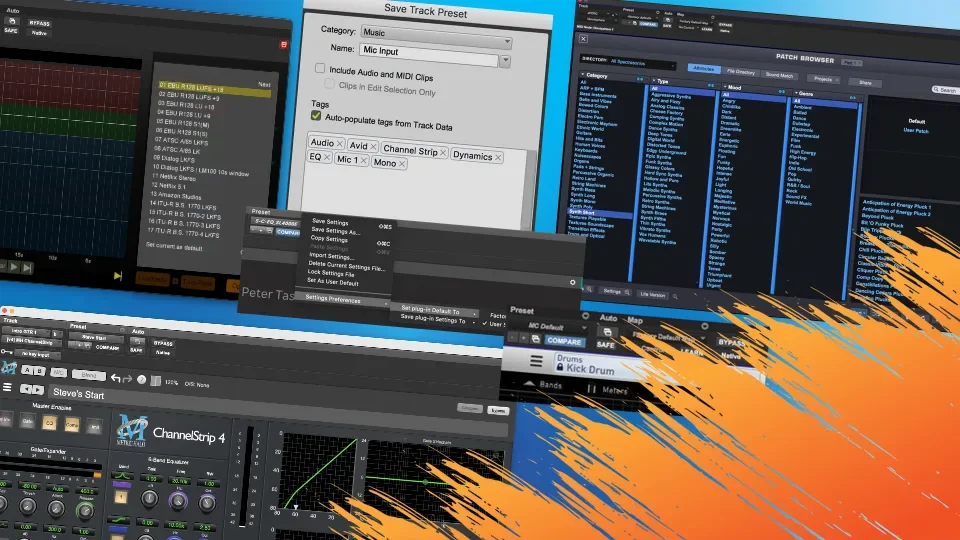The height and width of the screenshot is (540, 960).
Task: Click the Metric Halo logo in ChannelStrip toolbar
Action: (x=9, y=367)
